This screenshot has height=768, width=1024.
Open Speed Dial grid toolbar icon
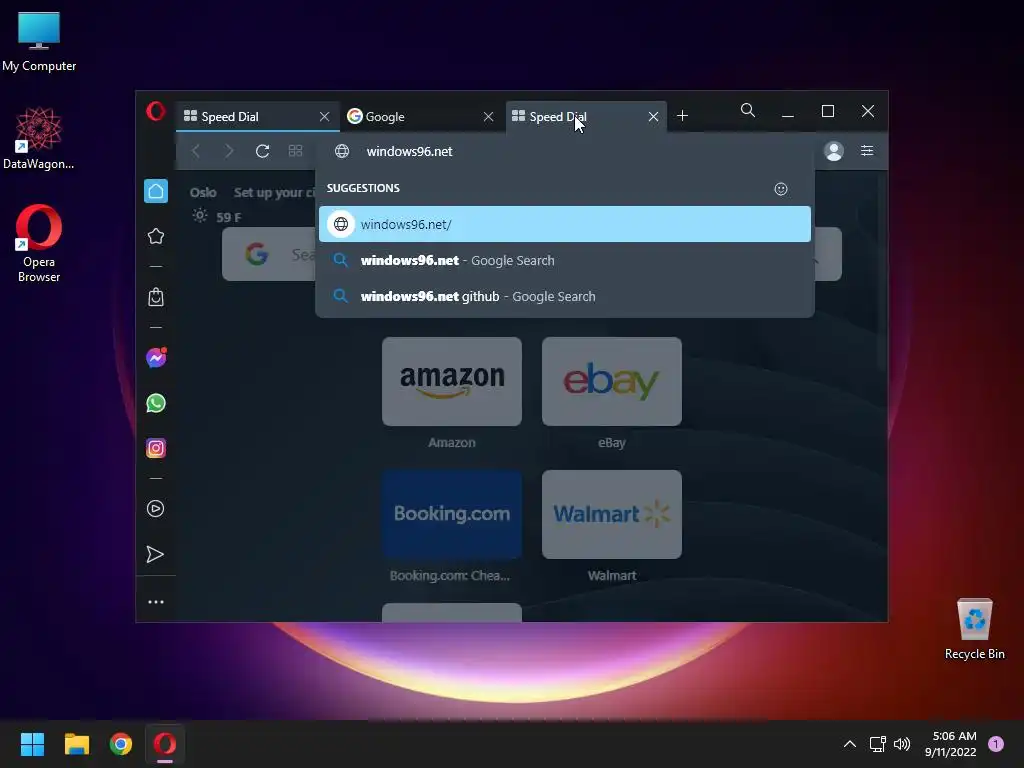pyautogui.click(x=295, y=152)
